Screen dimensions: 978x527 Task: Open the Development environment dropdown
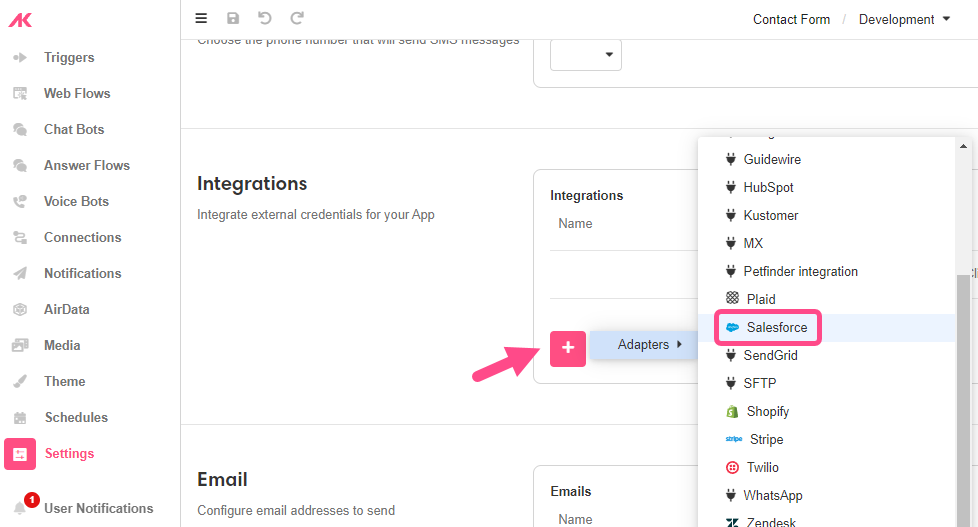pos(904,19)
